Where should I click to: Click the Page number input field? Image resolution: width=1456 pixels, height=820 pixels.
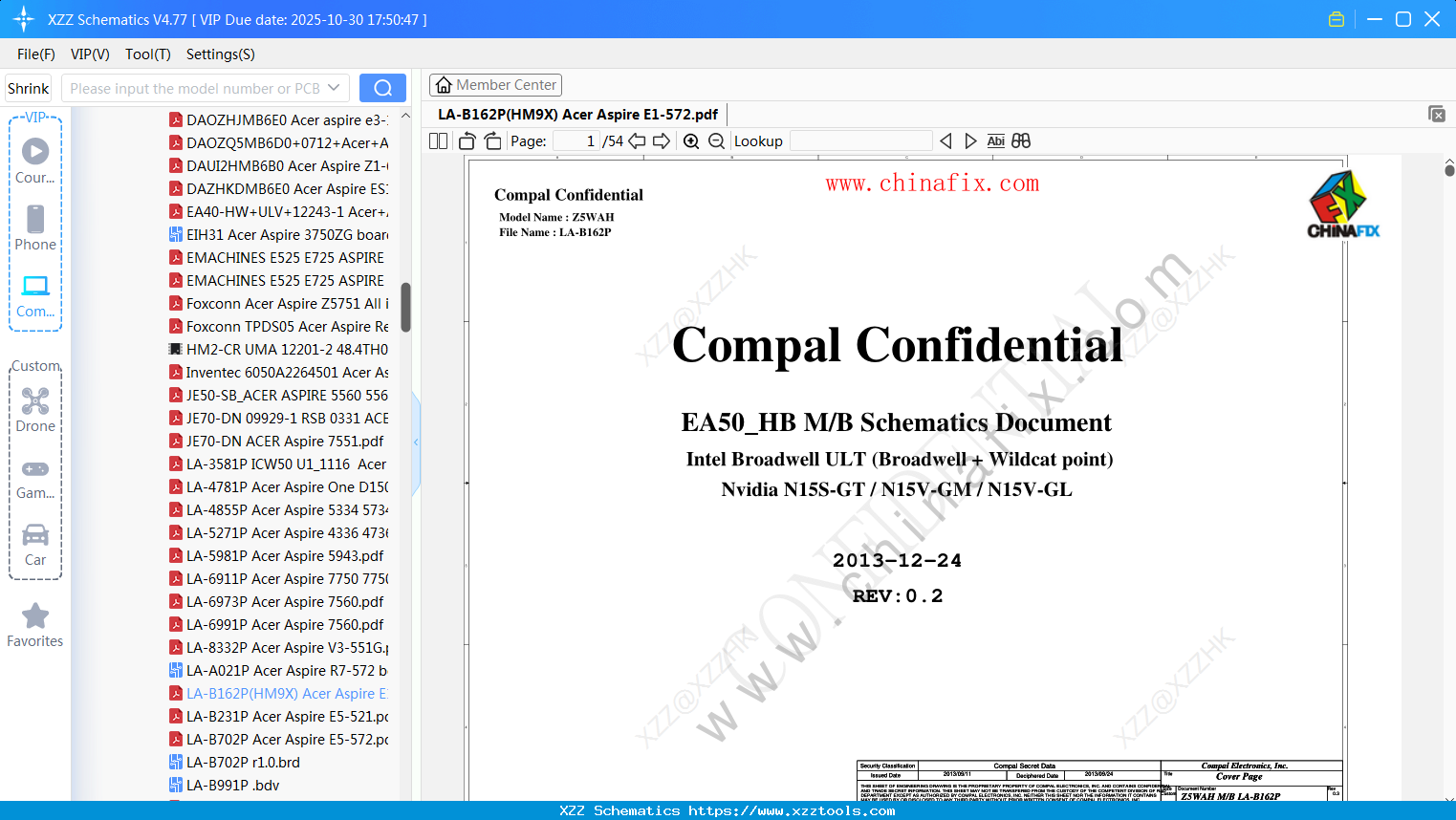click(576, 141)
